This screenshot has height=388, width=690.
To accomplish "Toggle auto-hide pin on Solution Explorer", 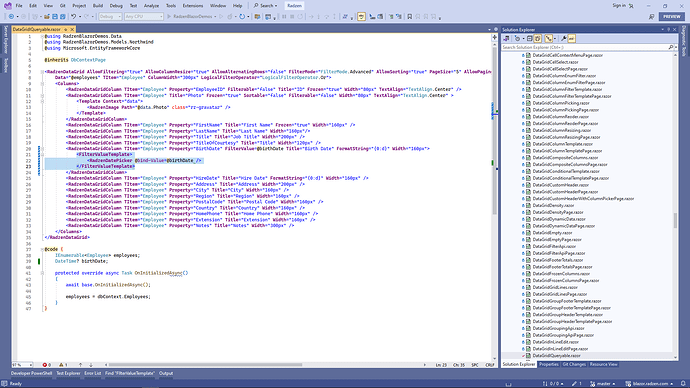I will pyautogui.click(x=668, y=29).
